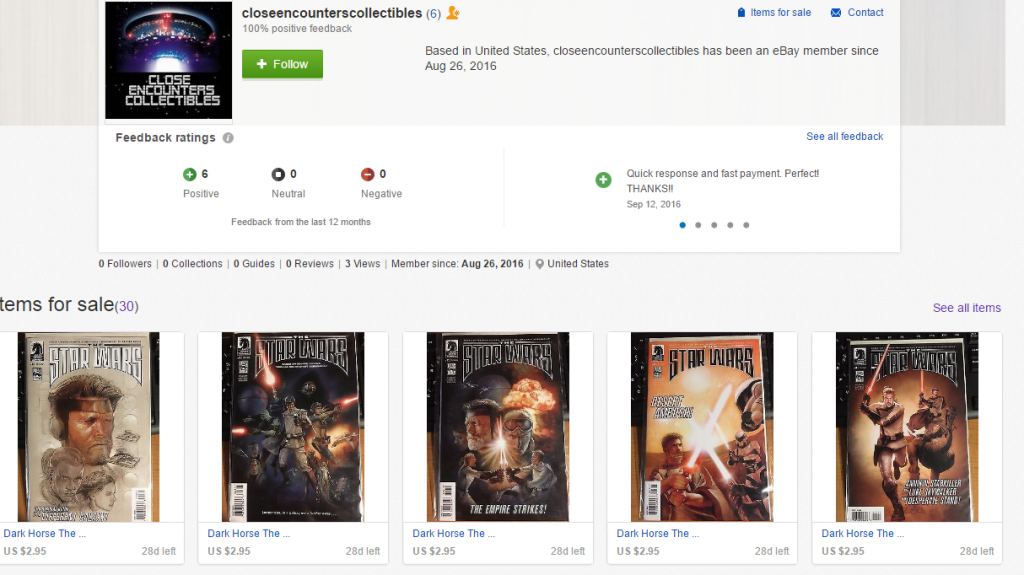Follow this seller with the green button
Viewport: 1024px width, 575px height.
(x=282, y=64)
